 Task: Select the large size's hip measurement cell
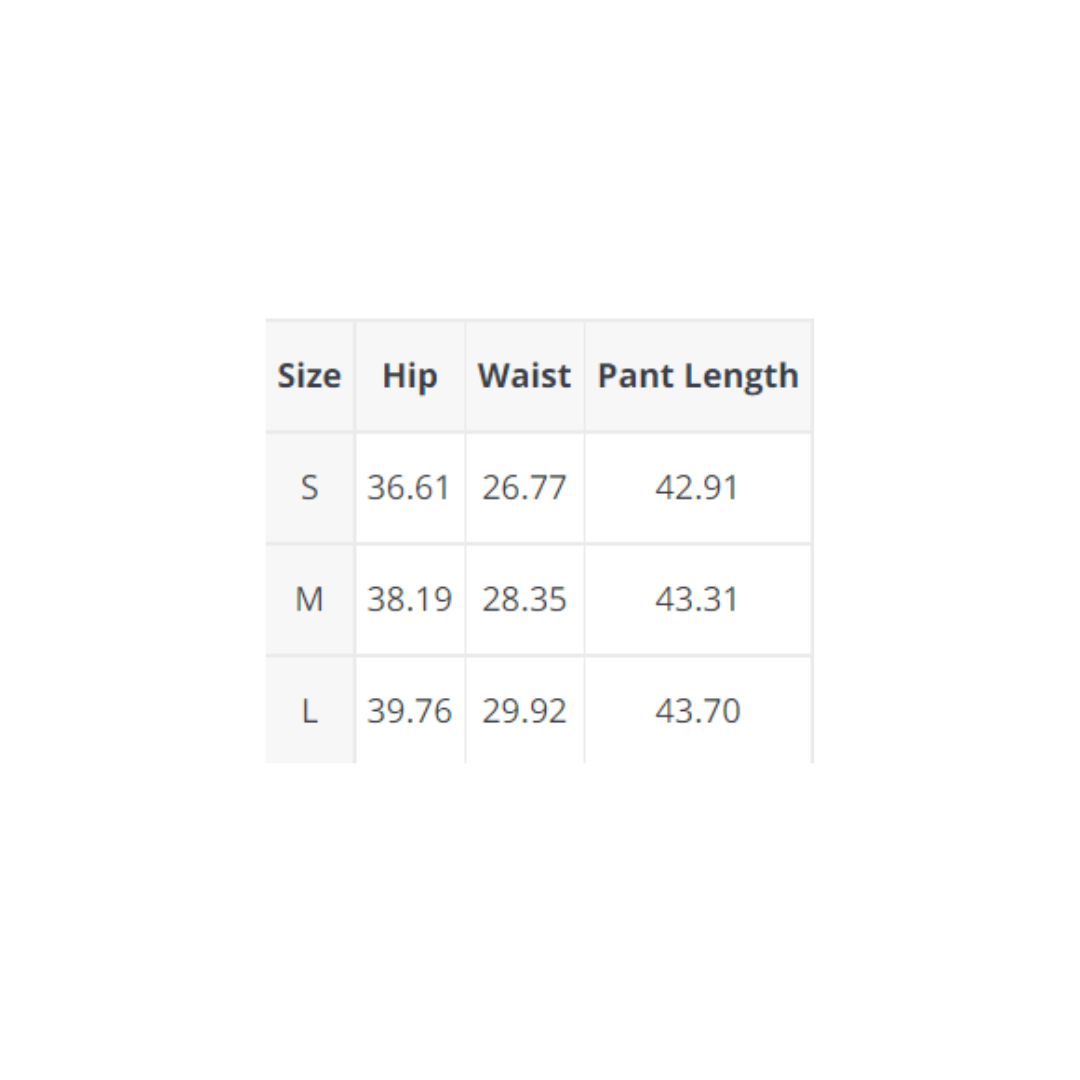pyautogui.click(x=409, y=711)
